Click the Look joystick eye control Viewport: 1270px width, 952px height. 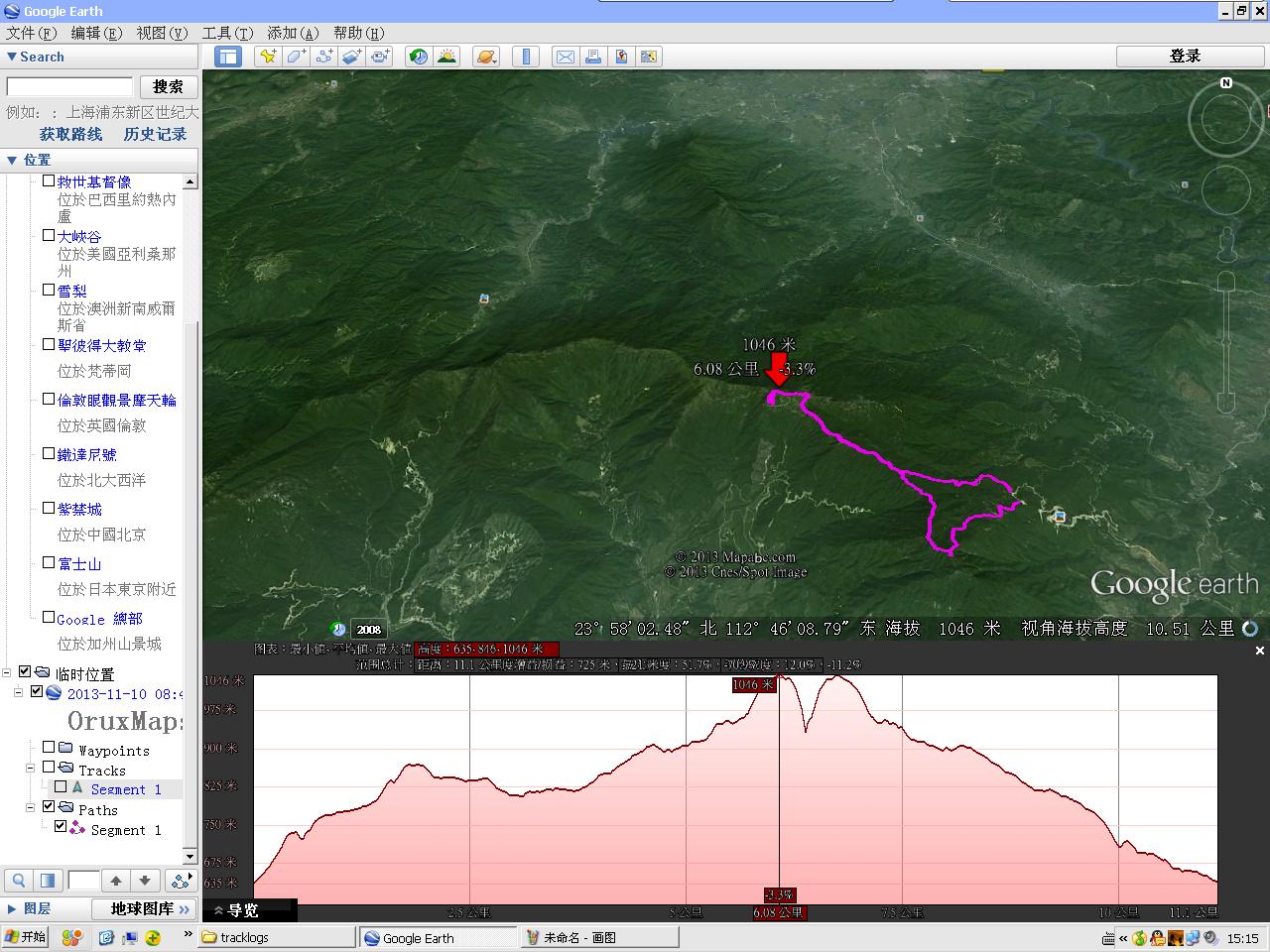[1226, 119]
